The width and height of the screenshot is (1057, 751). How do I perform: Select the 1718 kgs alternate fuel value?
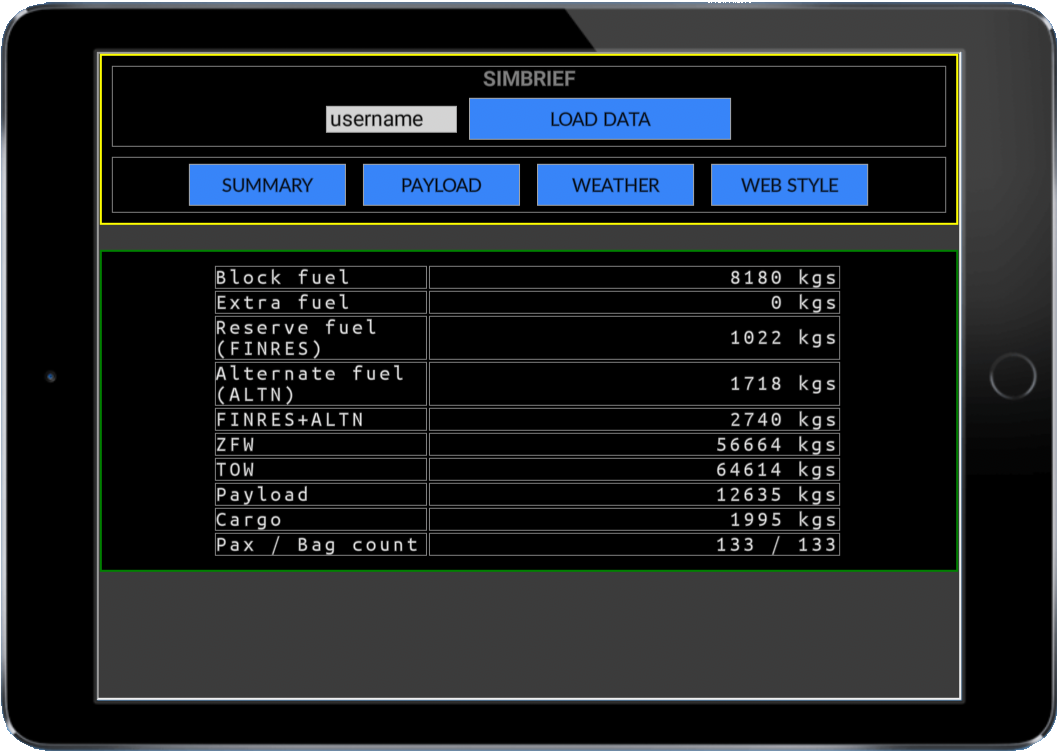(783, 384)
